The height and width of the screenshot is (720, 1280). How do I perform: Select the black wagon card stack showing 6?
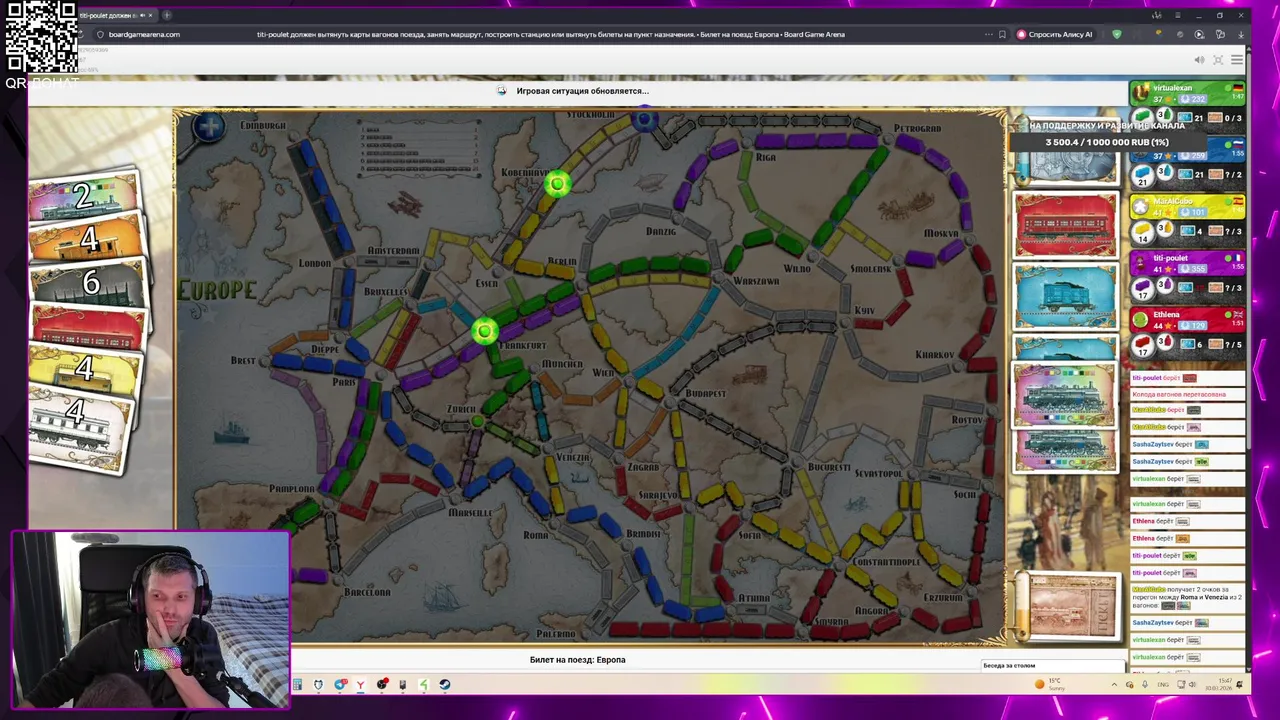click(88, 283)
